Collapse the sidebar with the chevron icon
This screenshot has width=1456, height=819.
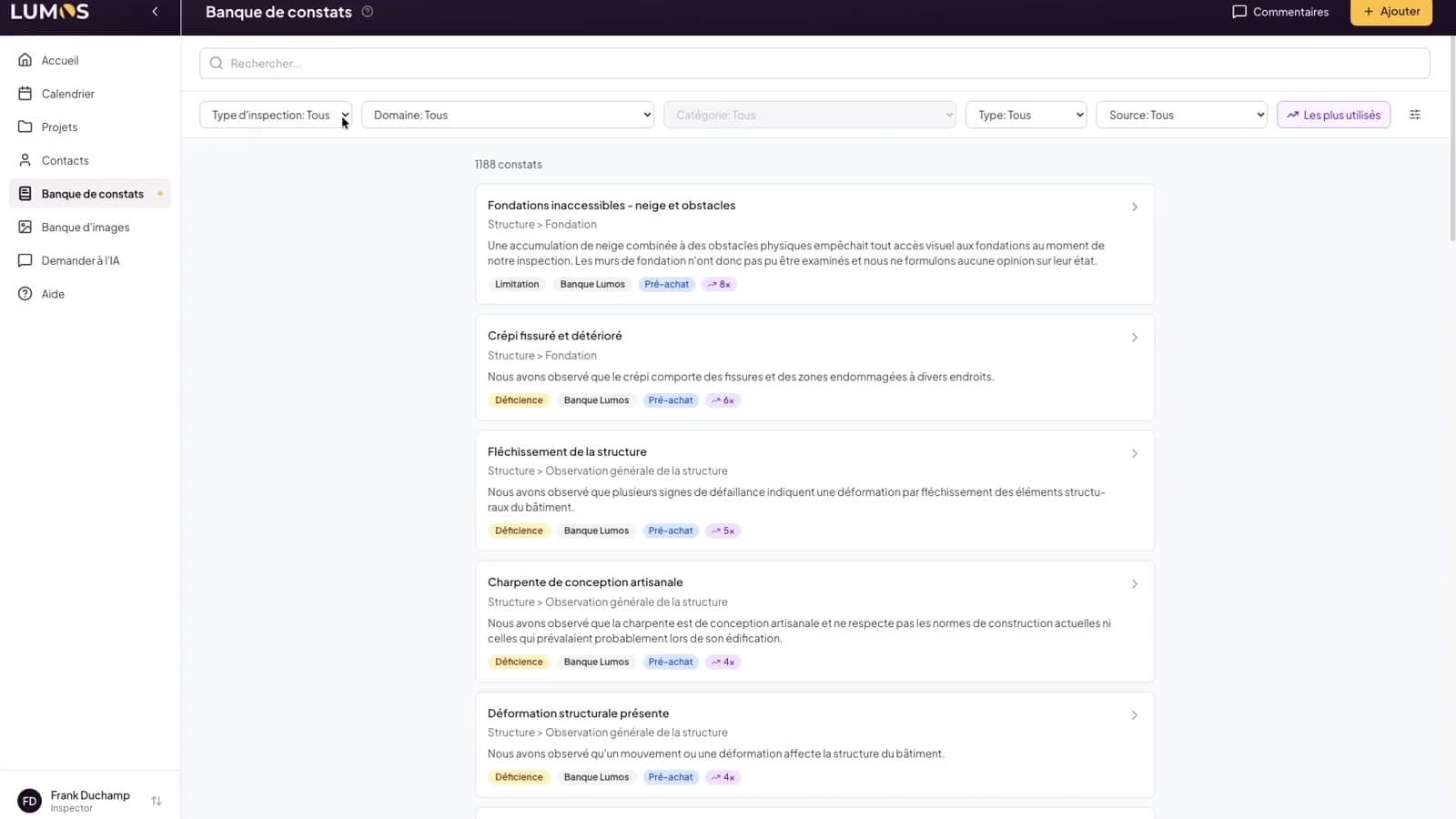(x=155, y=12)
